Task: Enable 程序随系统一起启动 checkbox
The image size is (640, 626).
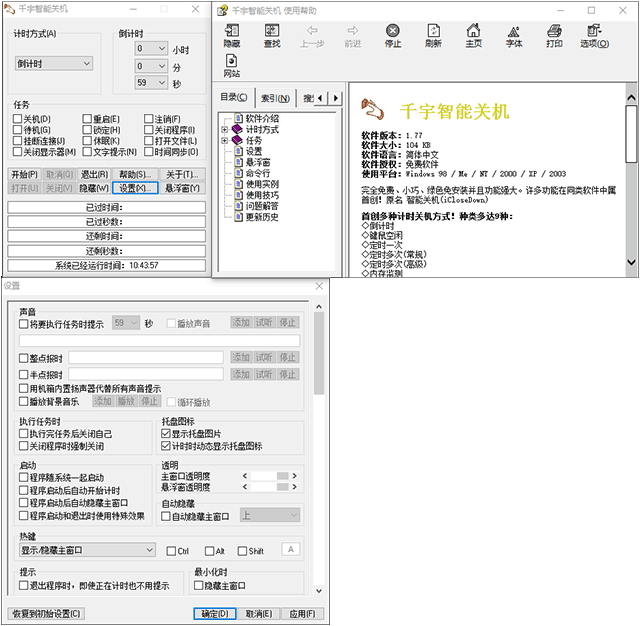Action: tap(24, 477)
